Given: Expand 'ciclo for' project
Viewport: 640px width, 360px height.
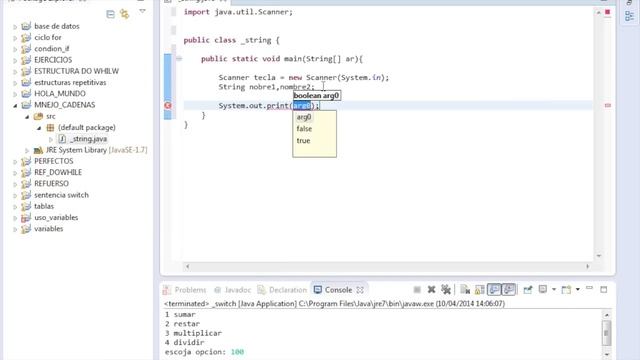Looking at the screenshot, I should [x=15, y=38].
